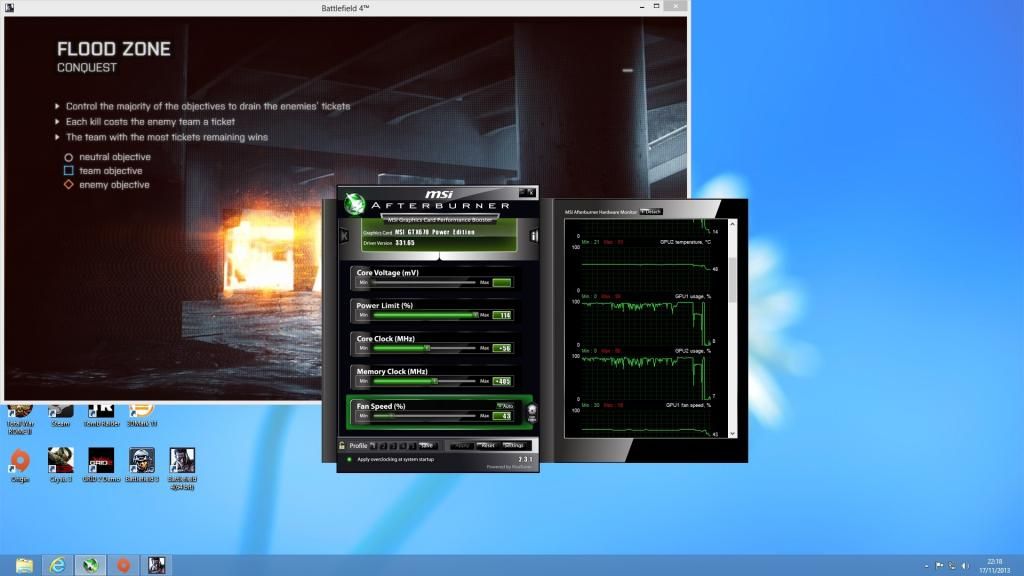Select the Tomb Raider desktop shortcut
Screen dimensions: 1024x576
(x=101, y=415)
